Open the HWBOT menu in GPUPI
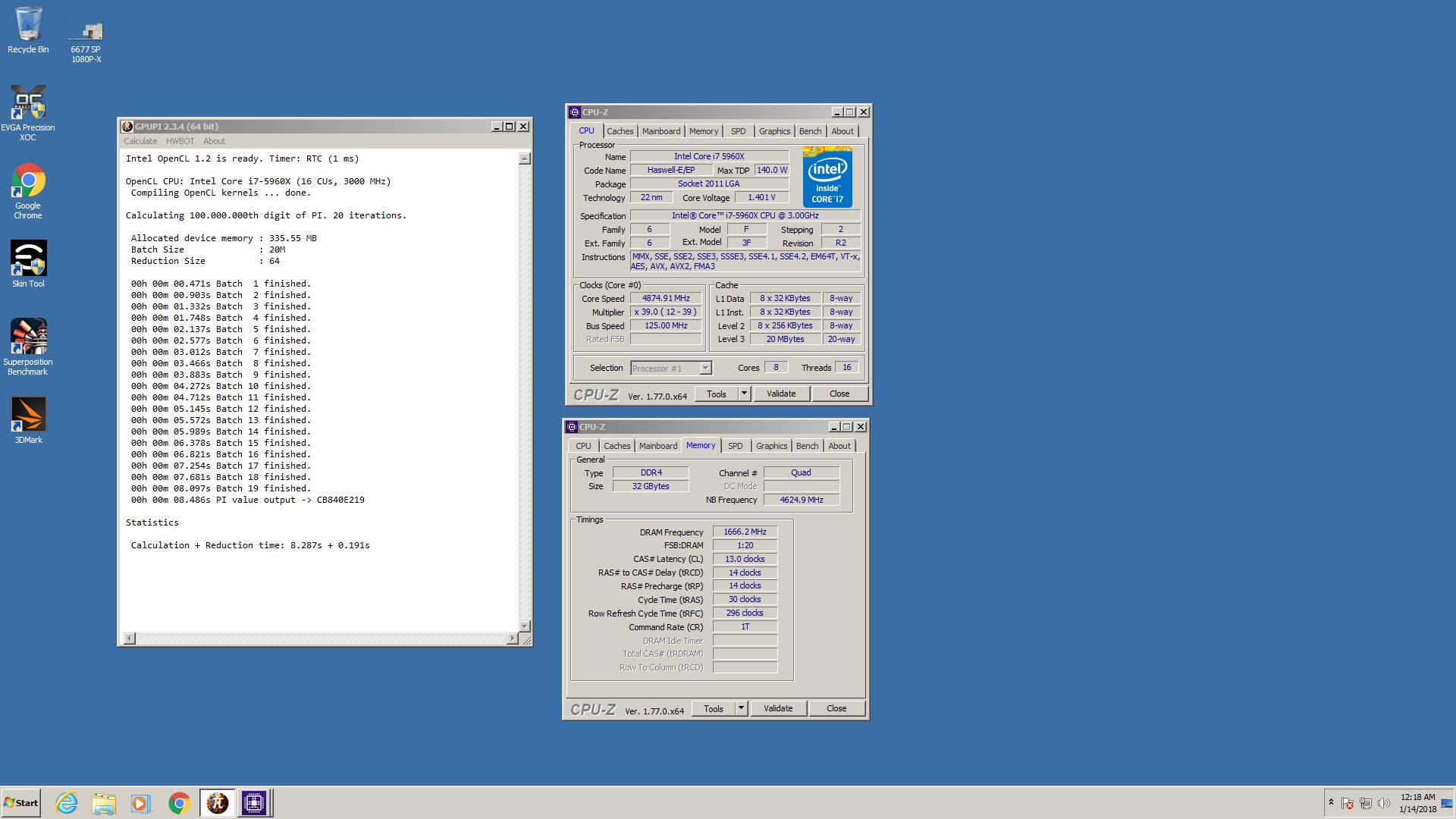The height and width of the screenshot is (819, 1456). (x=180, y=141)
